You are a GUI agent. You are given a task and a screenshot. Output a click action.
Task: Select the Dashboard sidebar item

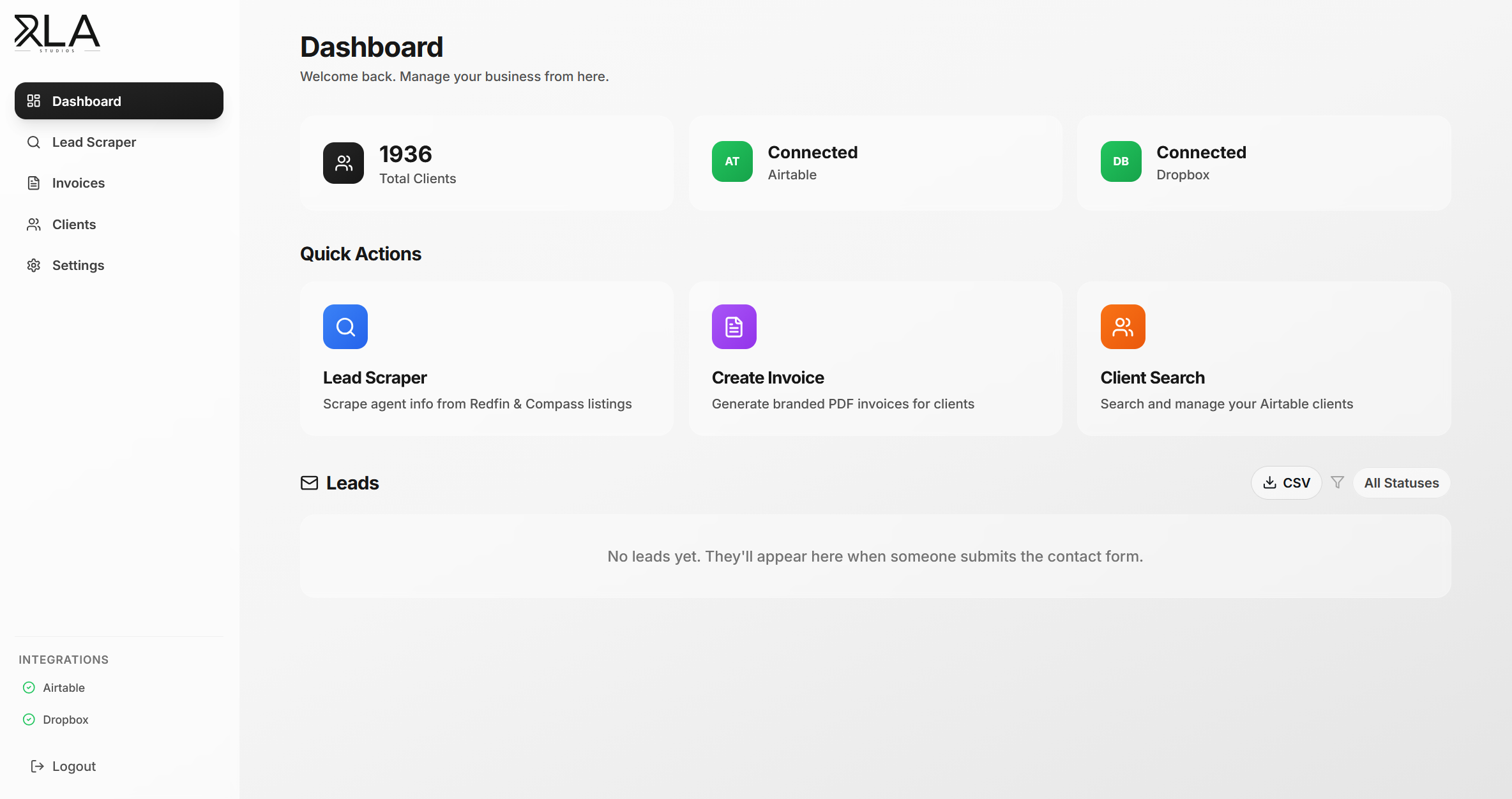(119, 101)
